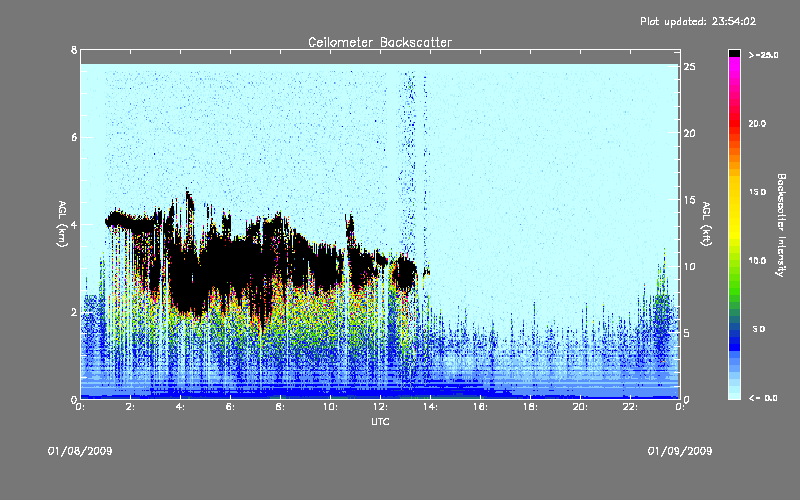Click the '6:' hour tick on the UTC axis
Viewport: 800px width, 500px height.
pos(231,407)
